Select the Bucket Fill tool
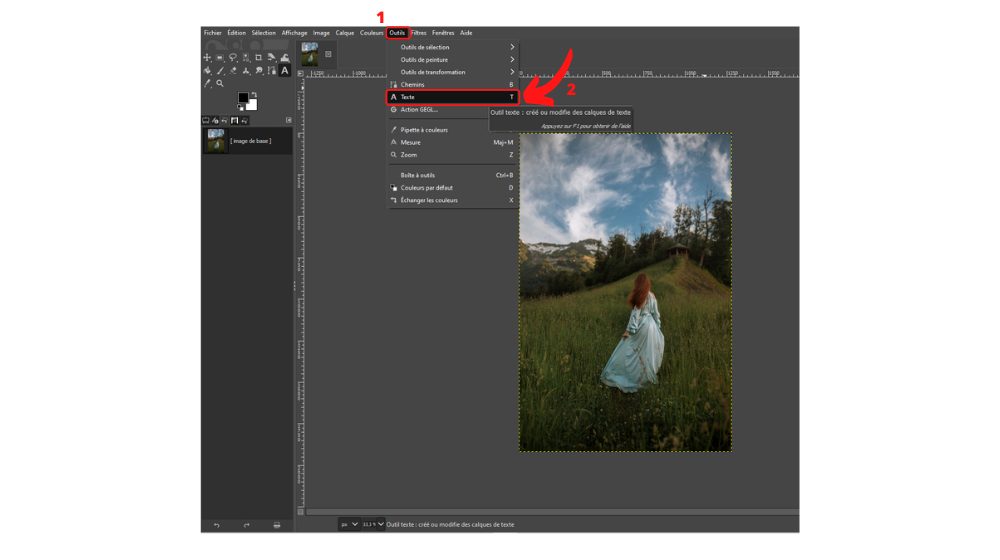The width and height of the screenshot is (1000, 560). click(207, 71)
